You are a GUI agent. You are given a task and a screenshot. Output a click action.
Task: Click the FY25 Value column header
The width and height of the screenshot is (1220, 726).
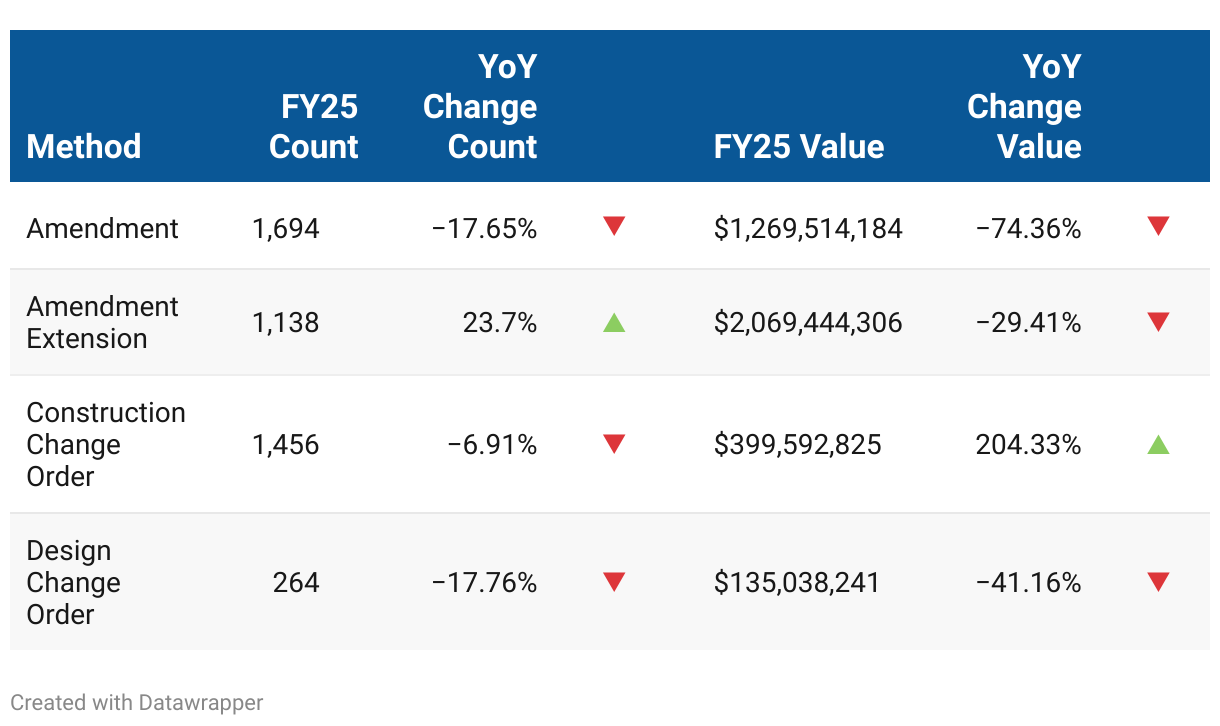(x=799, y=146)
